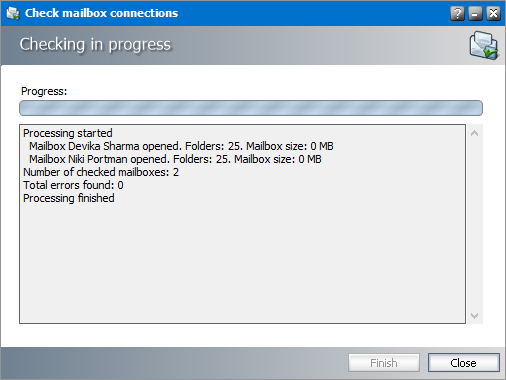506x380 pixels.
Task: Select the 'Processing started' log line
Action: coord(68,133)
